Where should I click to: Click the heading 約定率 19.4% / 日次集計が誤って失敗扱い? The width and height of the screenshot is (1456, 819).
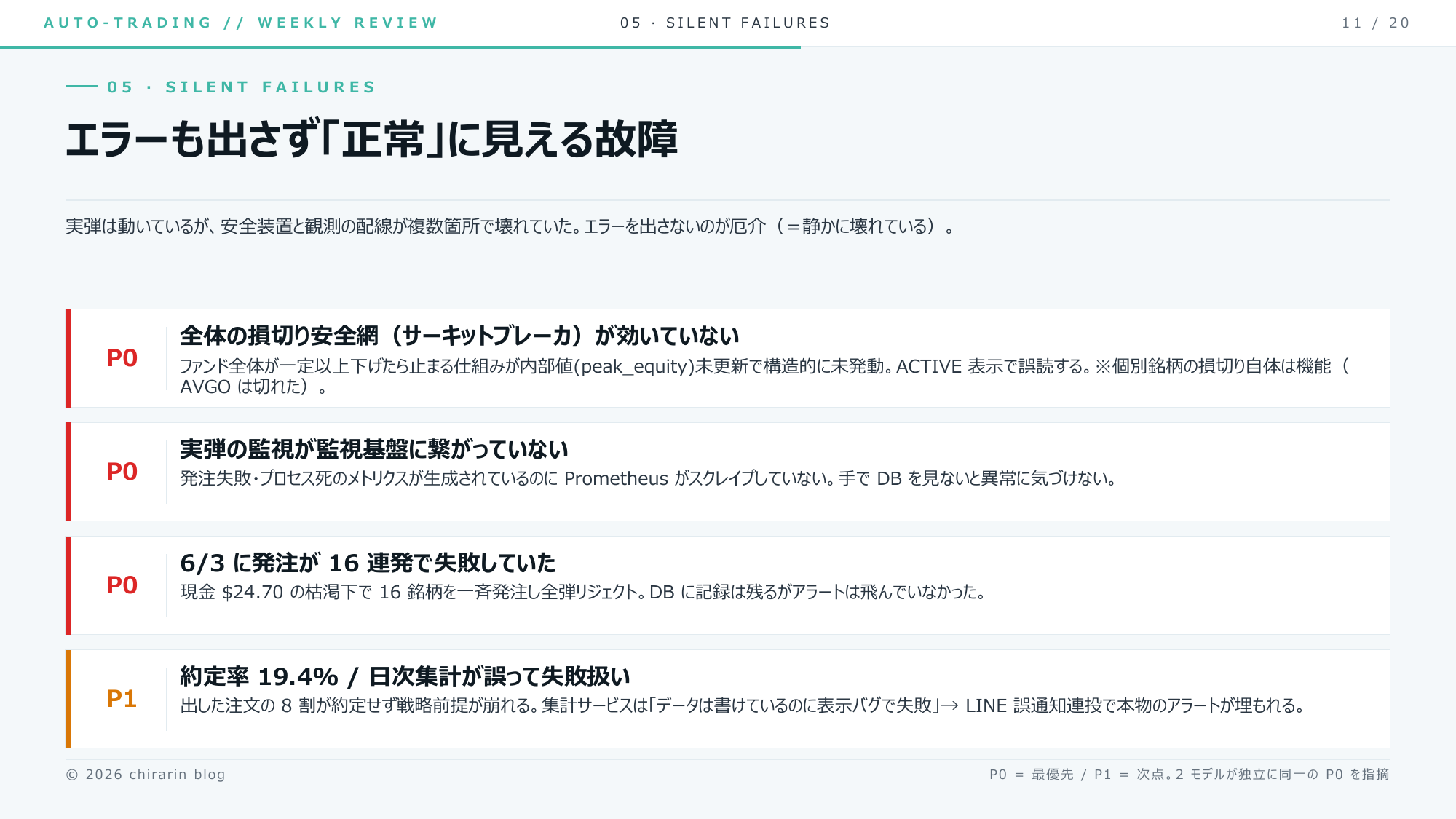tap(405, 676)
